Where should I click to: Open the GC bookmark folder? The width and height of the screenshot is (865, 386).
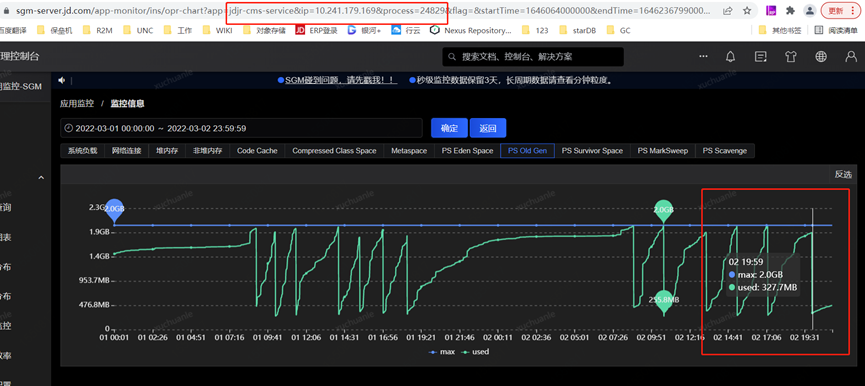click(618, 31)
